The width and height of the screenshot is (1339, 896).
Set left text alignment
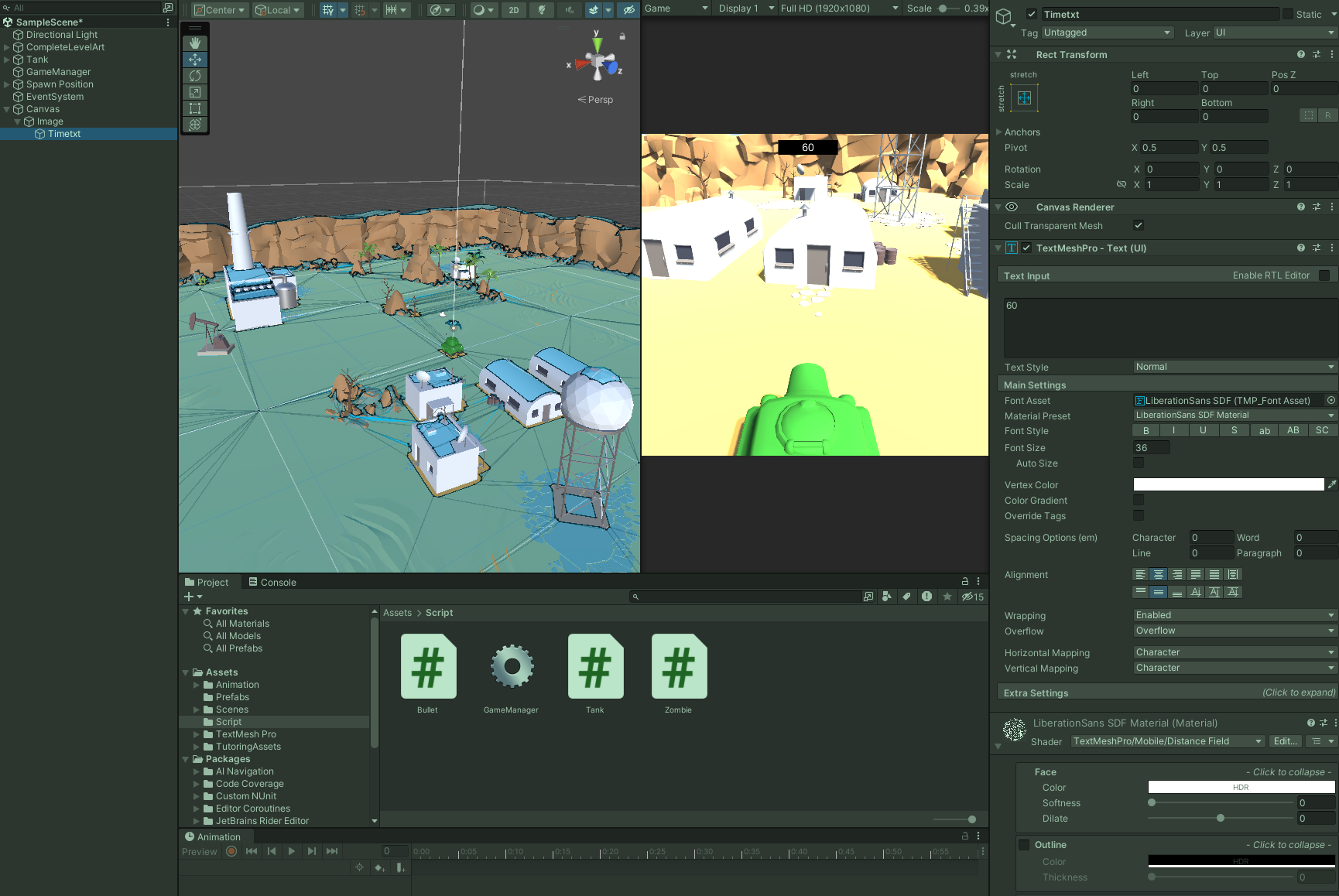pyautogui.click(x=1140, y=574)
